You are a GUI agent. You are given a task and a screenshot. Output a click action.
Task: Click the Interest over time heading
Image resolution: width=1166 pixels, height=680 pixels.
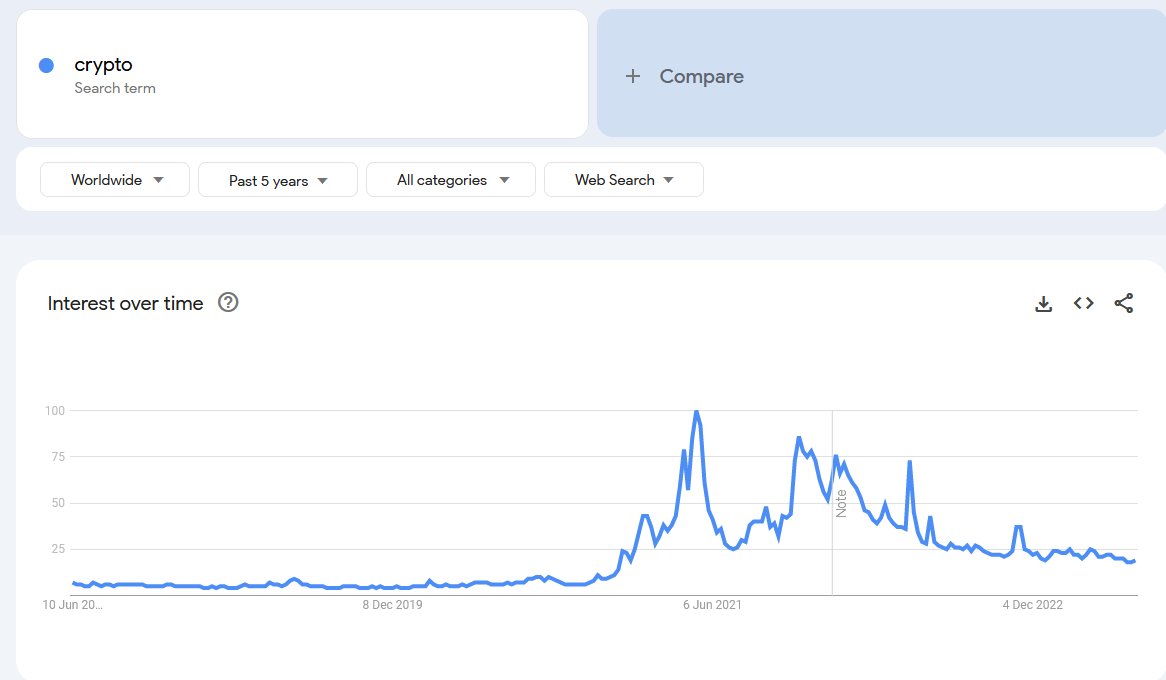125,303
